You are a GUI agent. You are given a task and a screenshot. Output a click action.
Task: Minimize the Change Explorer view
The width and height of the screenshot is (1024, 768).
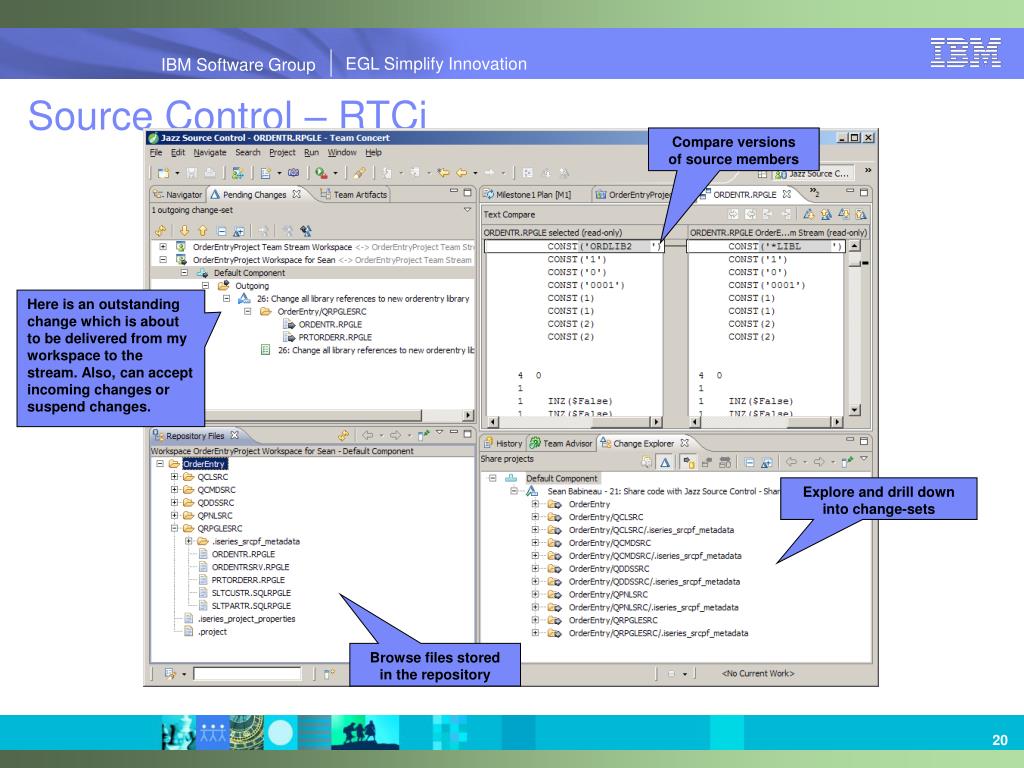click(850, 441)
